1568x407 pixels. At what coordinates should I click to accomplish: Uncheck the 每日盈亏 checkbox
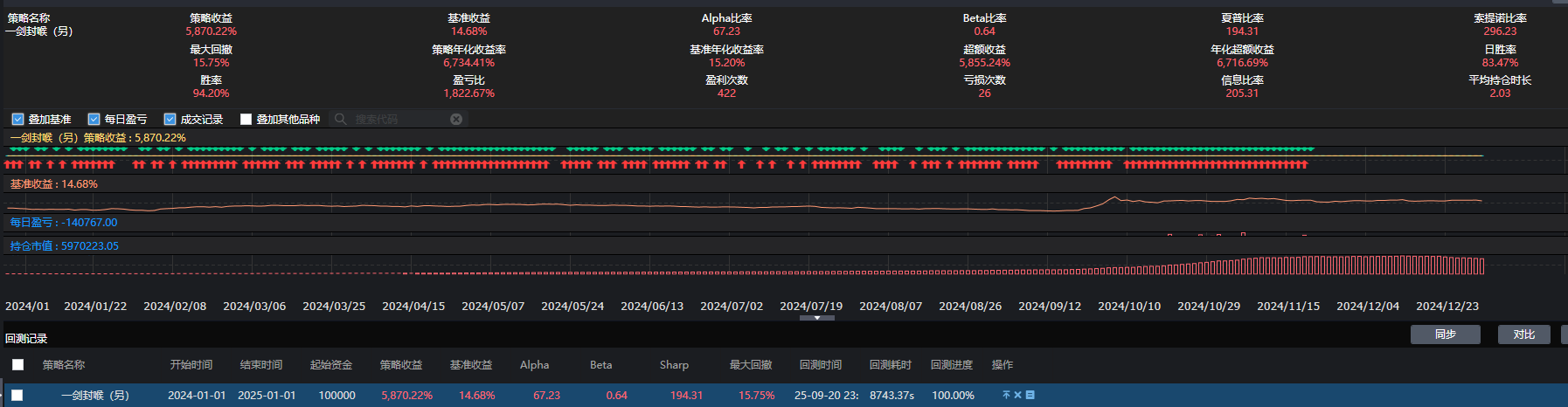(x=94, y=119)
